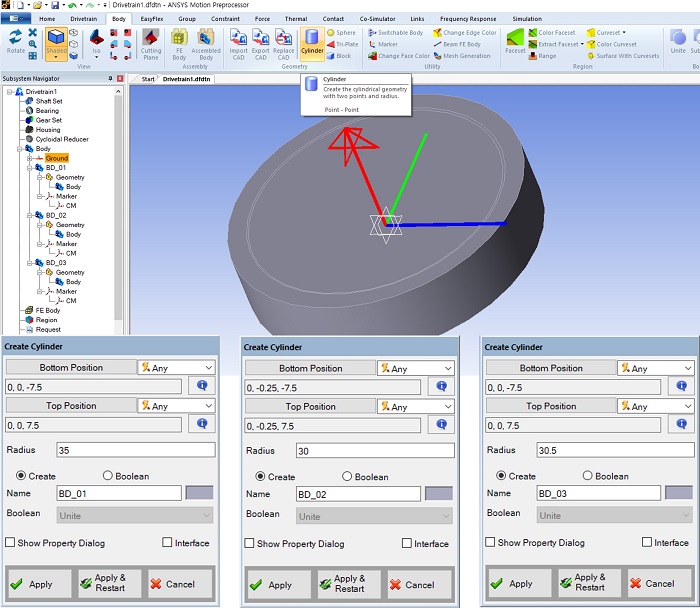The image size is (700, 608).
Task: Choose the Tri-Plate geometry tool
Action: (342, 44)
